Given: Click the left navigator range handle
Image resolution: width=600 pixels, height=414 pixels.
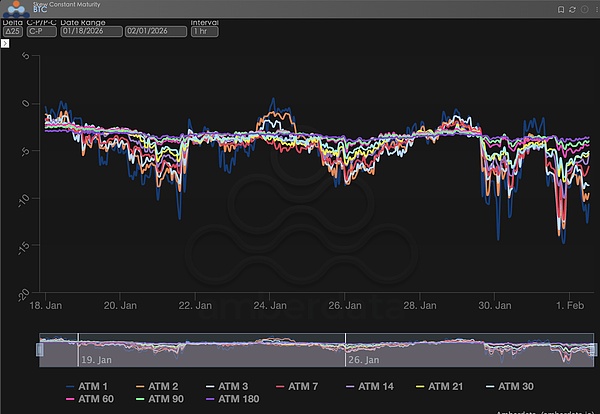Looking at the screenshot, I should pos(41,349).
